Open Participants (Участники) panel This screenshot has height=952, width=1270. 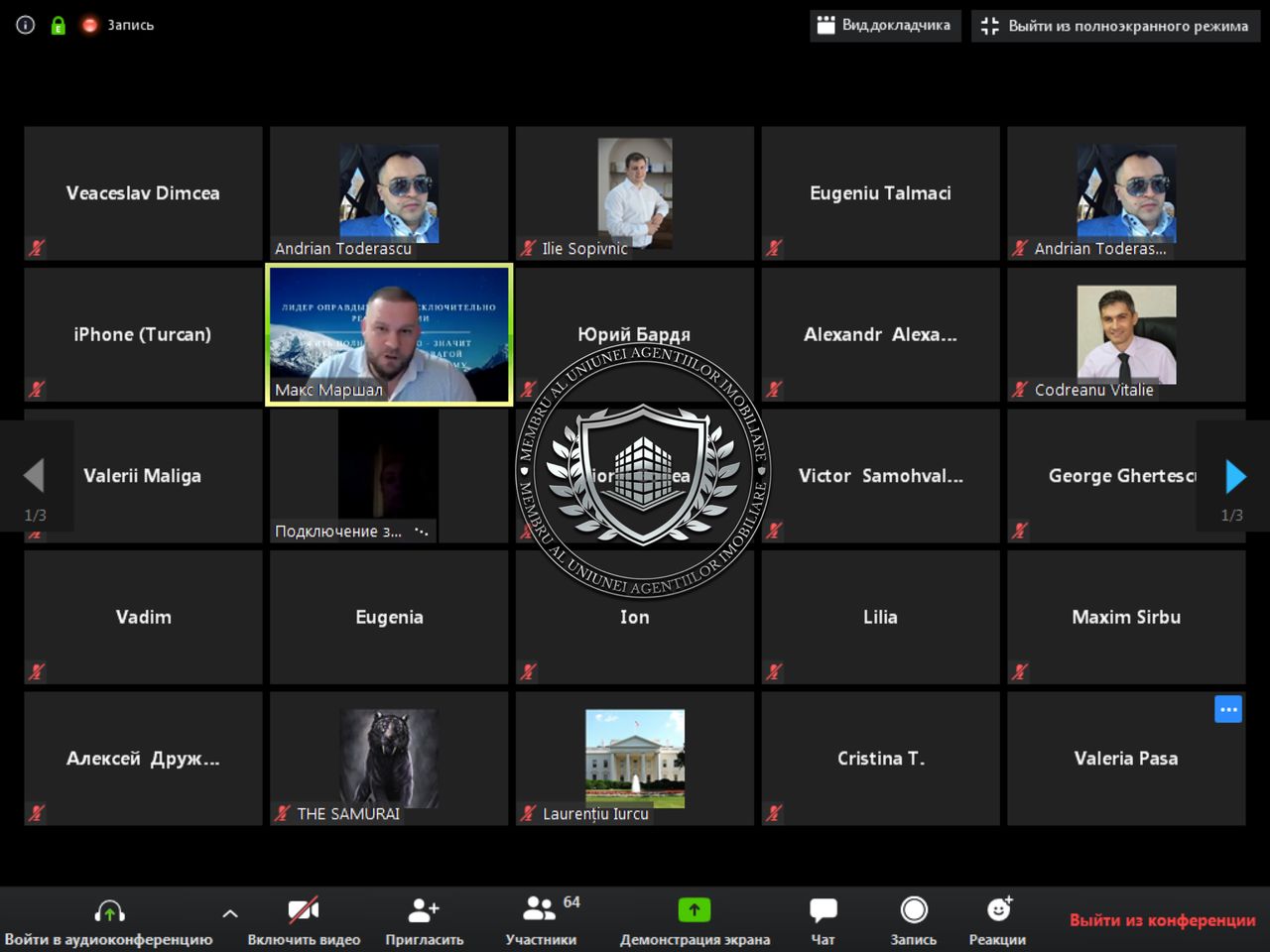(x=541, y=920)
